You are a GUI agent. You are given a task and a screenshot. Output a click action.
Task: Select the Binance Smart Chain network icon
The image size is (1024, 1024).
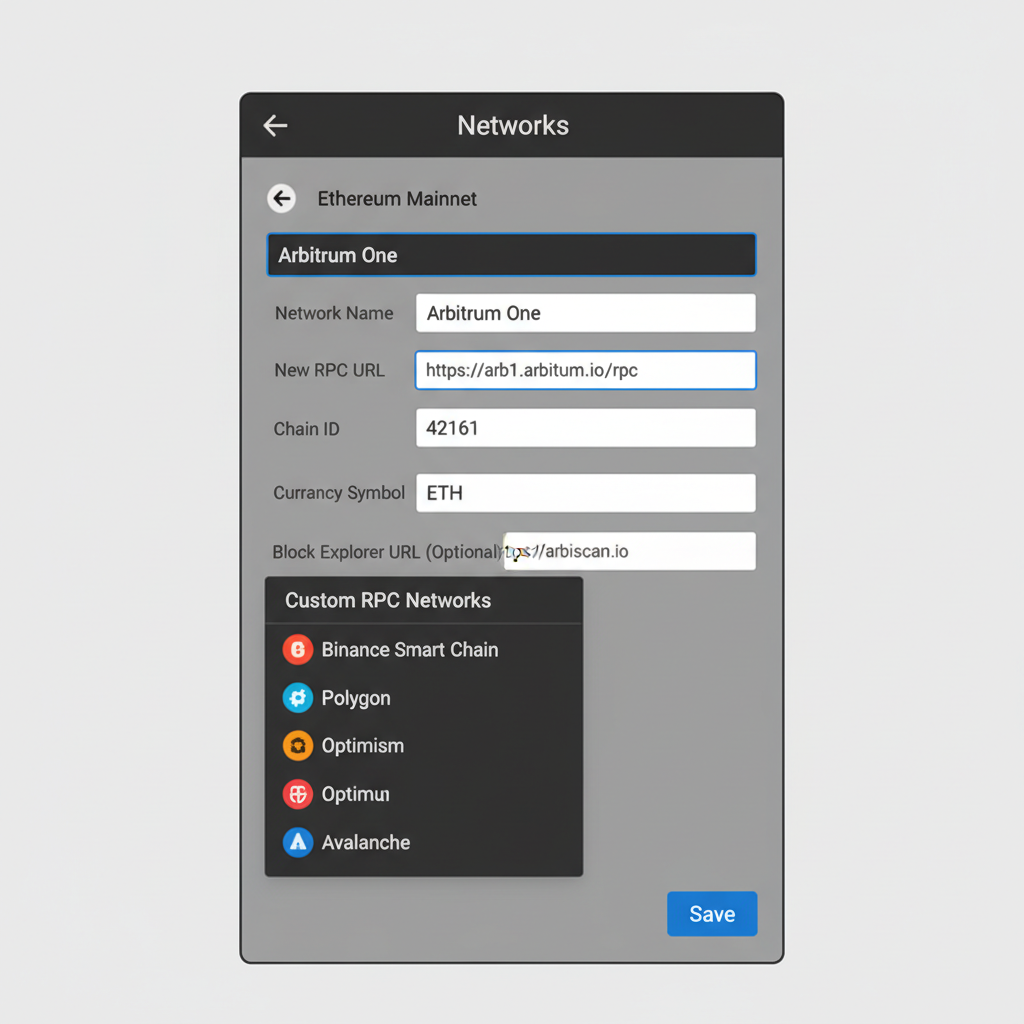pos(297,649)
